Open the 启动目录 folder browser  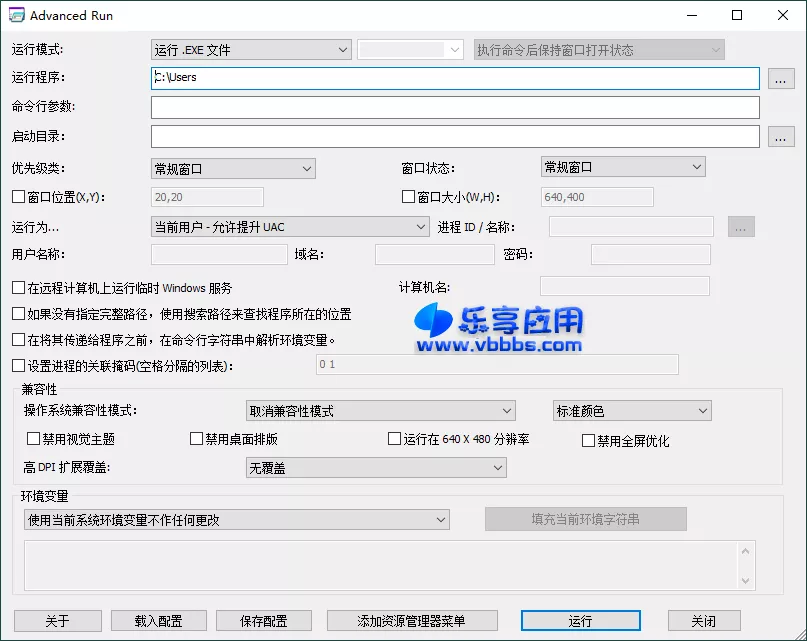coord(780,136)
